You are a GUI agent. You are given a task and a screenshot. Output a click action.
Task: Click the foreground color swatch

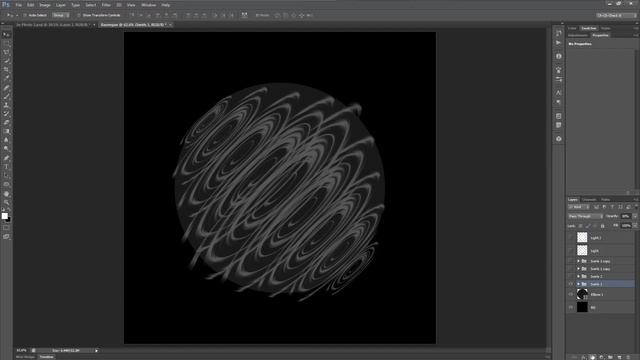click(4, 216)
